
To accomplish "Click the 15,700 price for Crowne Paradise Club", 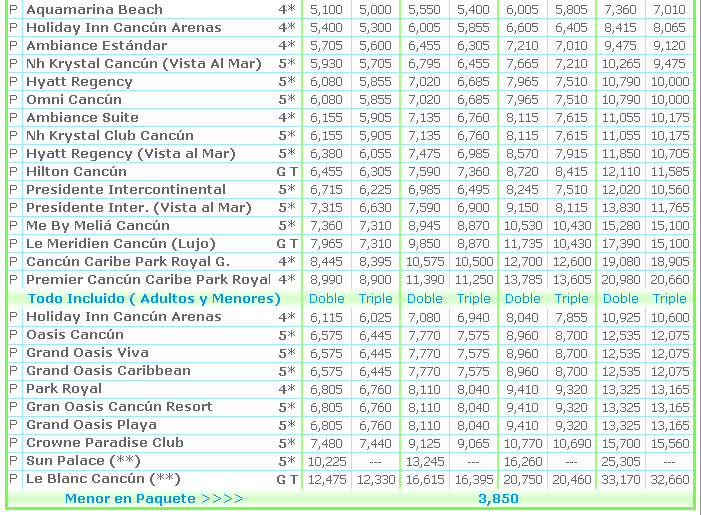I will tap(621, 443).
